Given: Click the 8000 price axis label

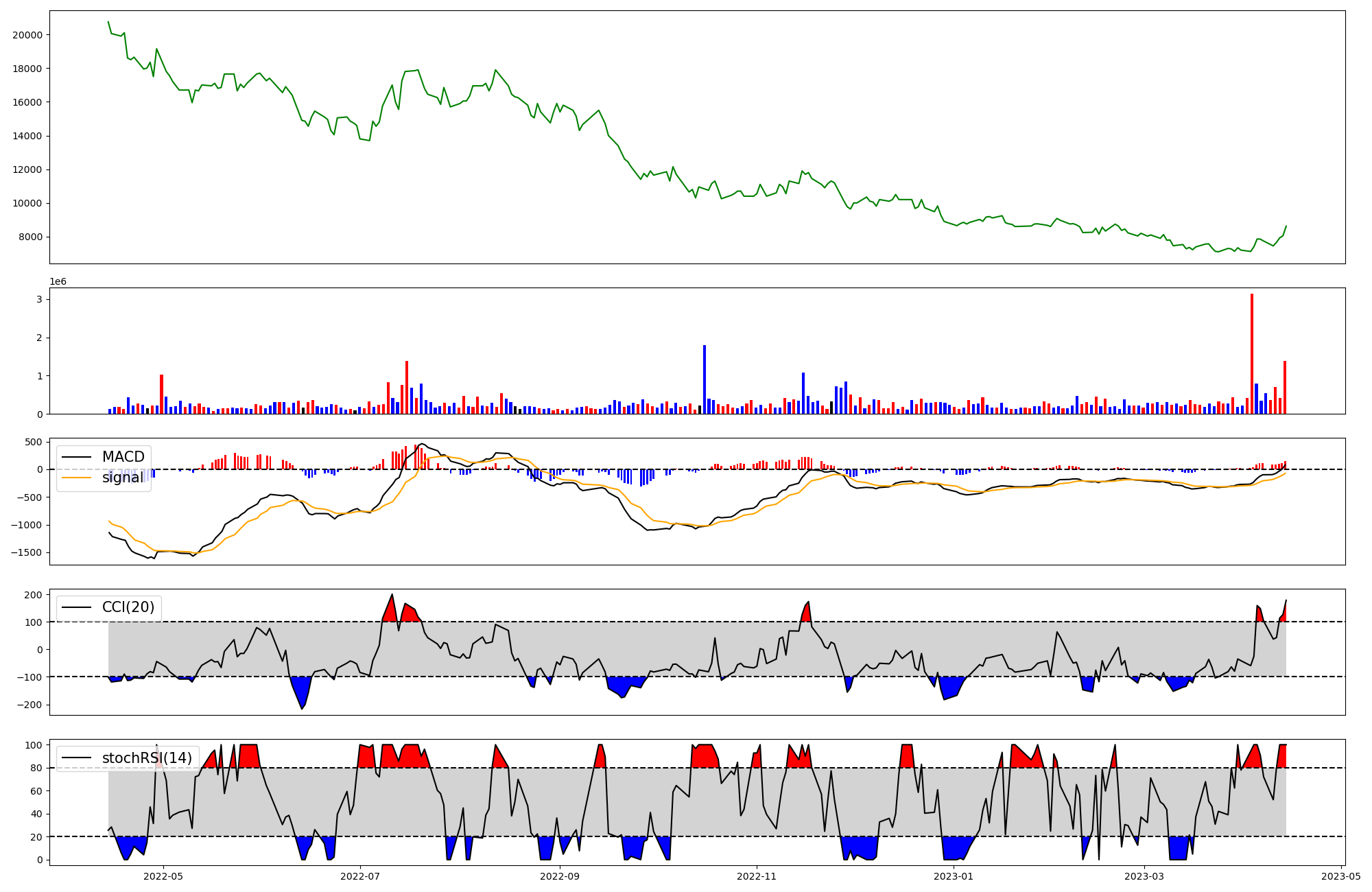Looking at the screenshot, I should pyautogui.click(x=31, y=237).
